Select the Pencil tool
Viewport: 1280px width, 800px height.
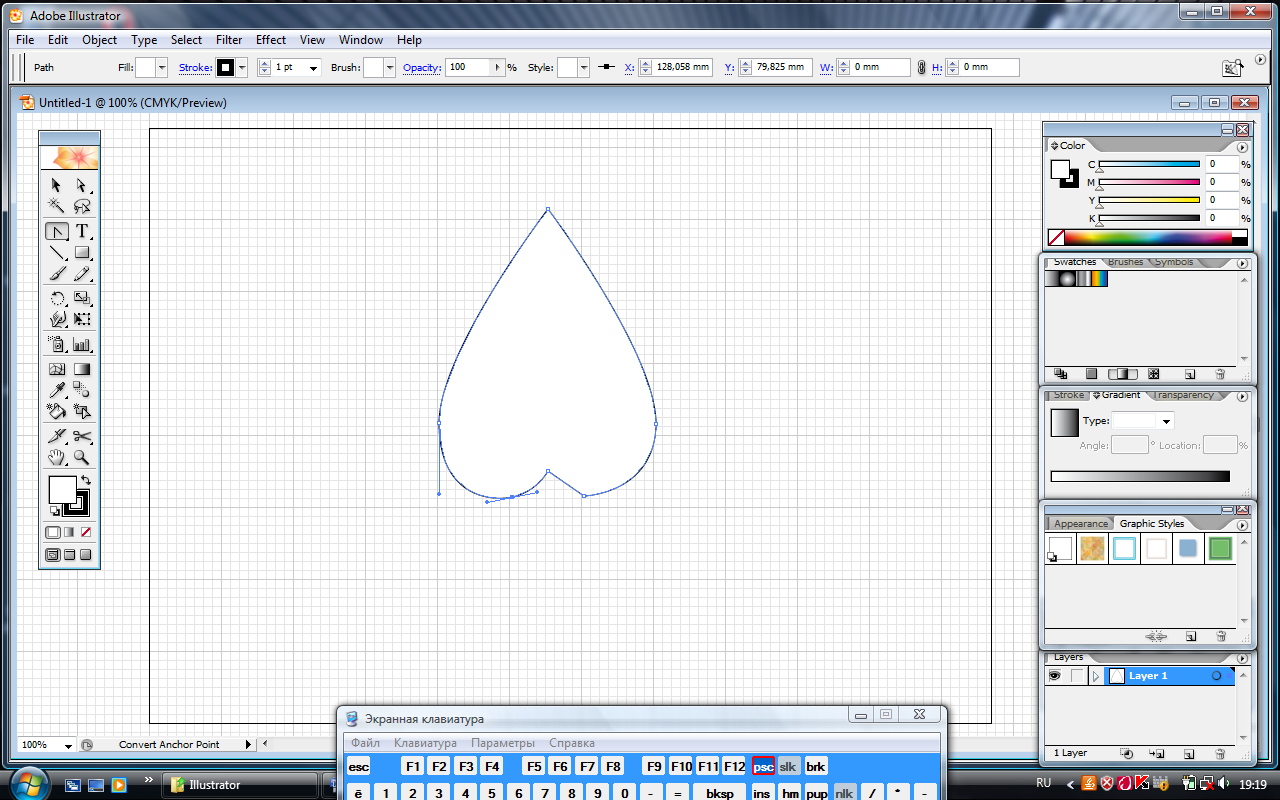click(x=82, y=273)
